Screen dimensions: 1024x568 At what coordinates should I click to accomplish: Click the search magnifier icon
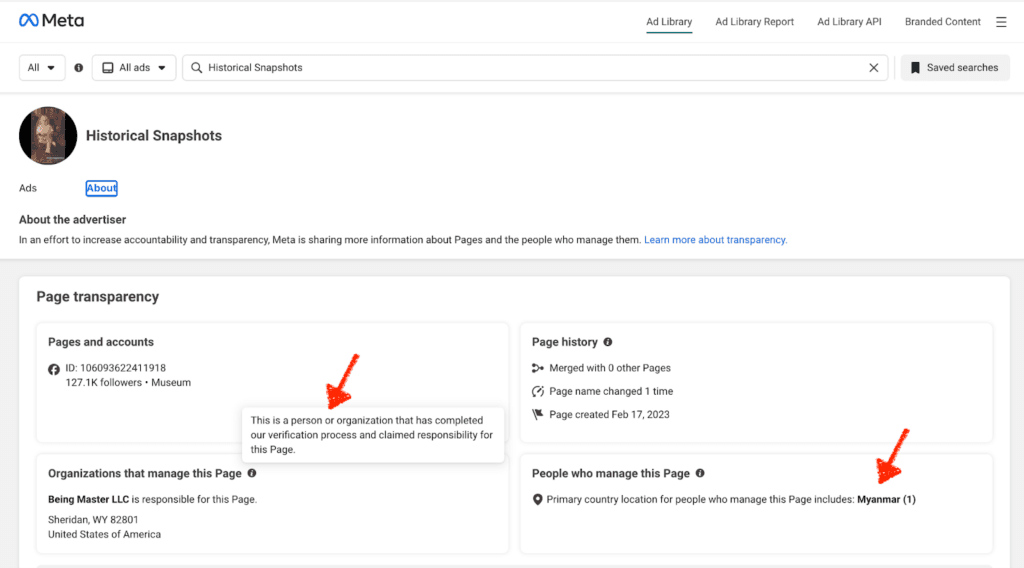[197, 68]
